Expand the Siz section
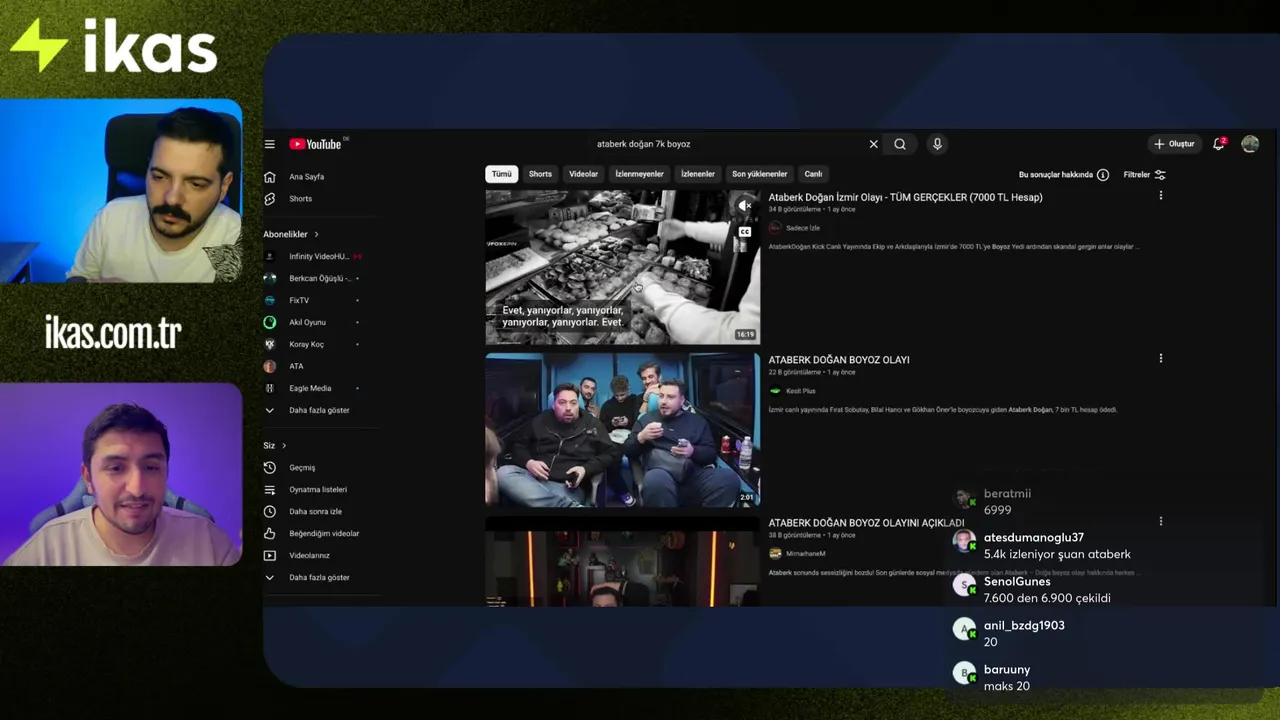This screenshot has width=1280, height=720. tap(275, 445)
